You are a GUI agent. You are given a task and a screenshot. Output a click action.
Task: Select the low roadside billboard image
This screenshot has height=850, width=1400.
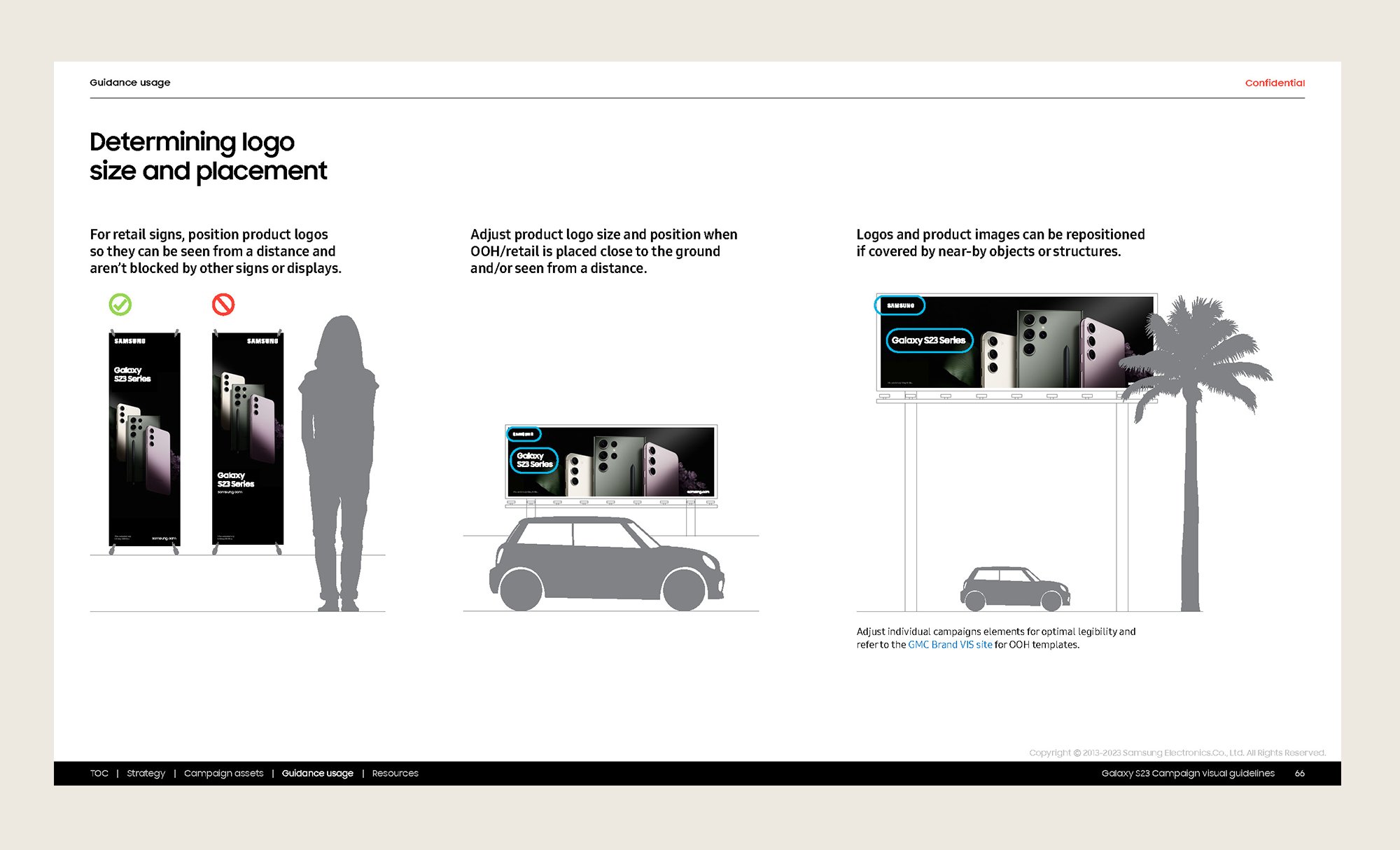(x=611, y=461)
